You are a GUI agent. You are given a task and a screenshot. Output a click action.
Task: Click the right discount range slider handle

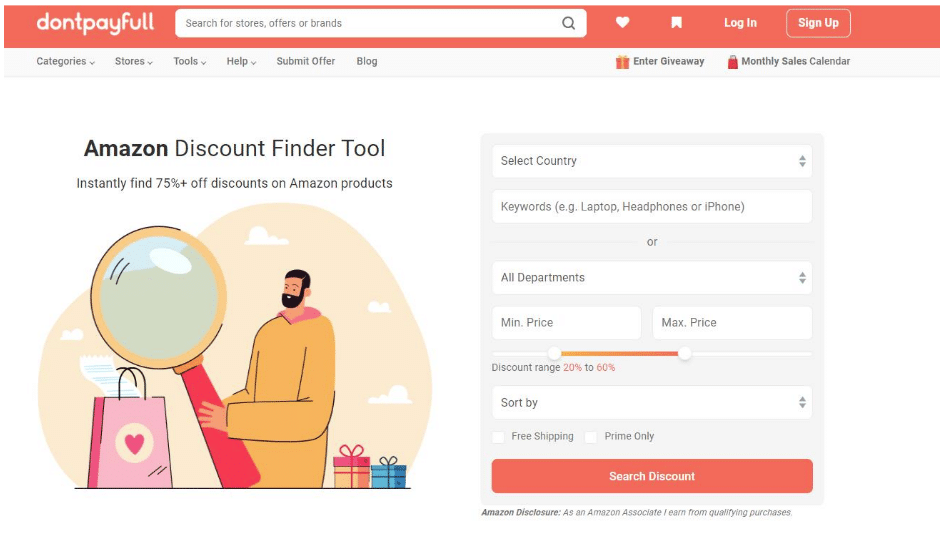pyautogui.click(x=684, y=353)
